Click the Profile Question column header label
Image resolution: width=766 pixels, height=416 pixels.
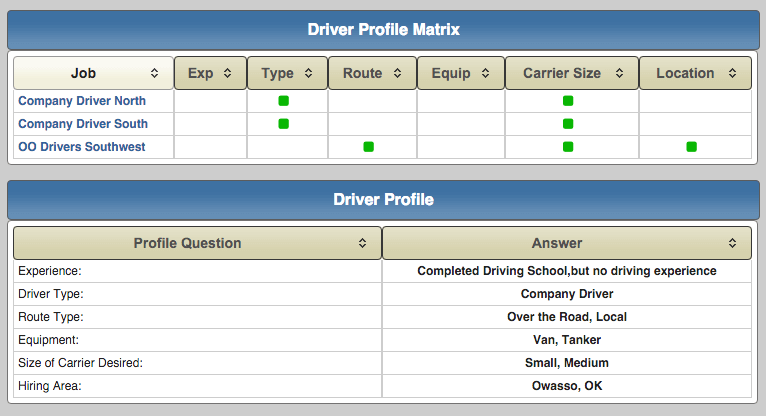[x=188, y=243]
